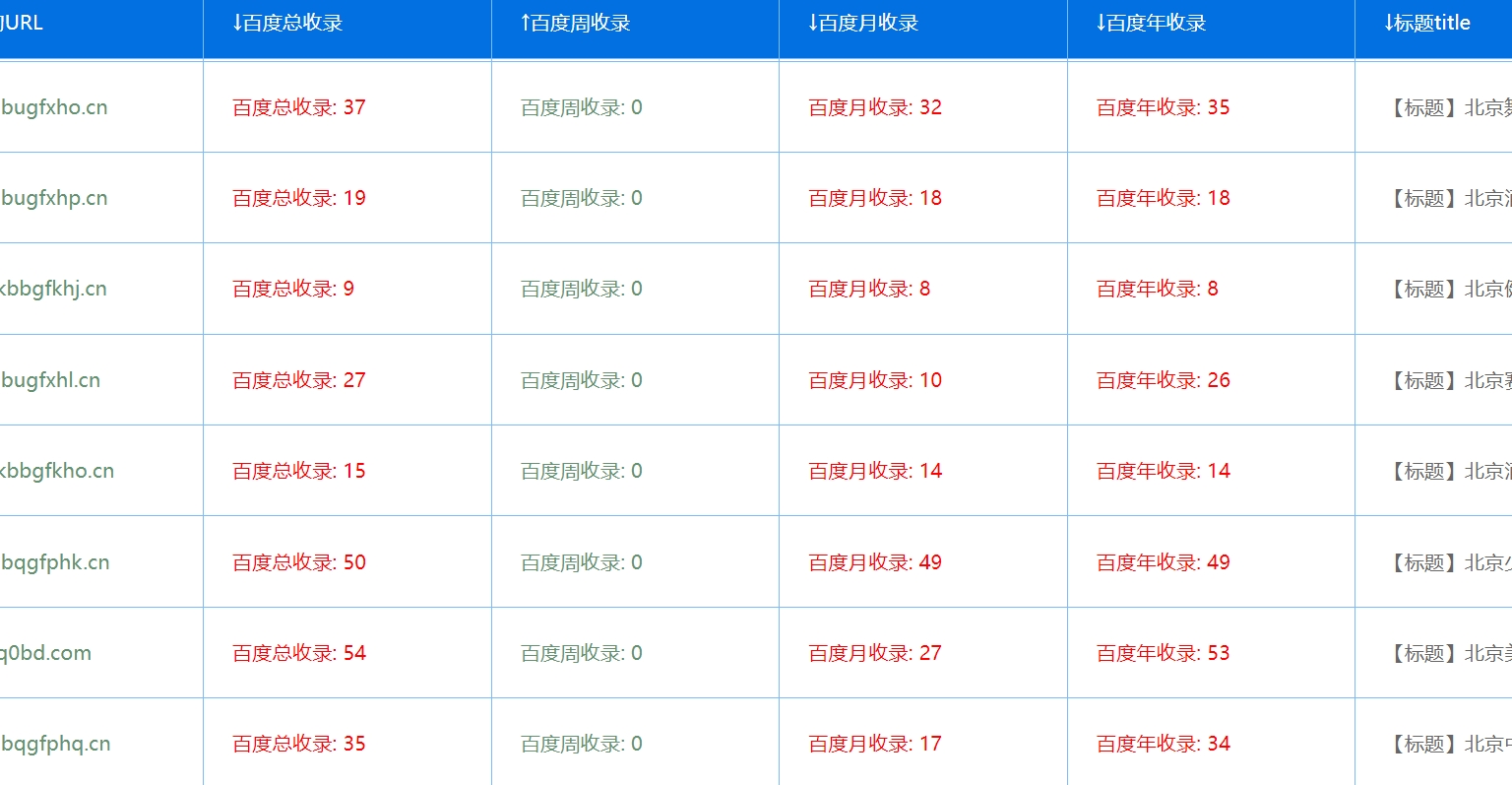This screenshot has height=785, width=1512.
Task: Click 百度周收录: 0 in xbbgfkhj.cn row
Action: coord(582,289)
